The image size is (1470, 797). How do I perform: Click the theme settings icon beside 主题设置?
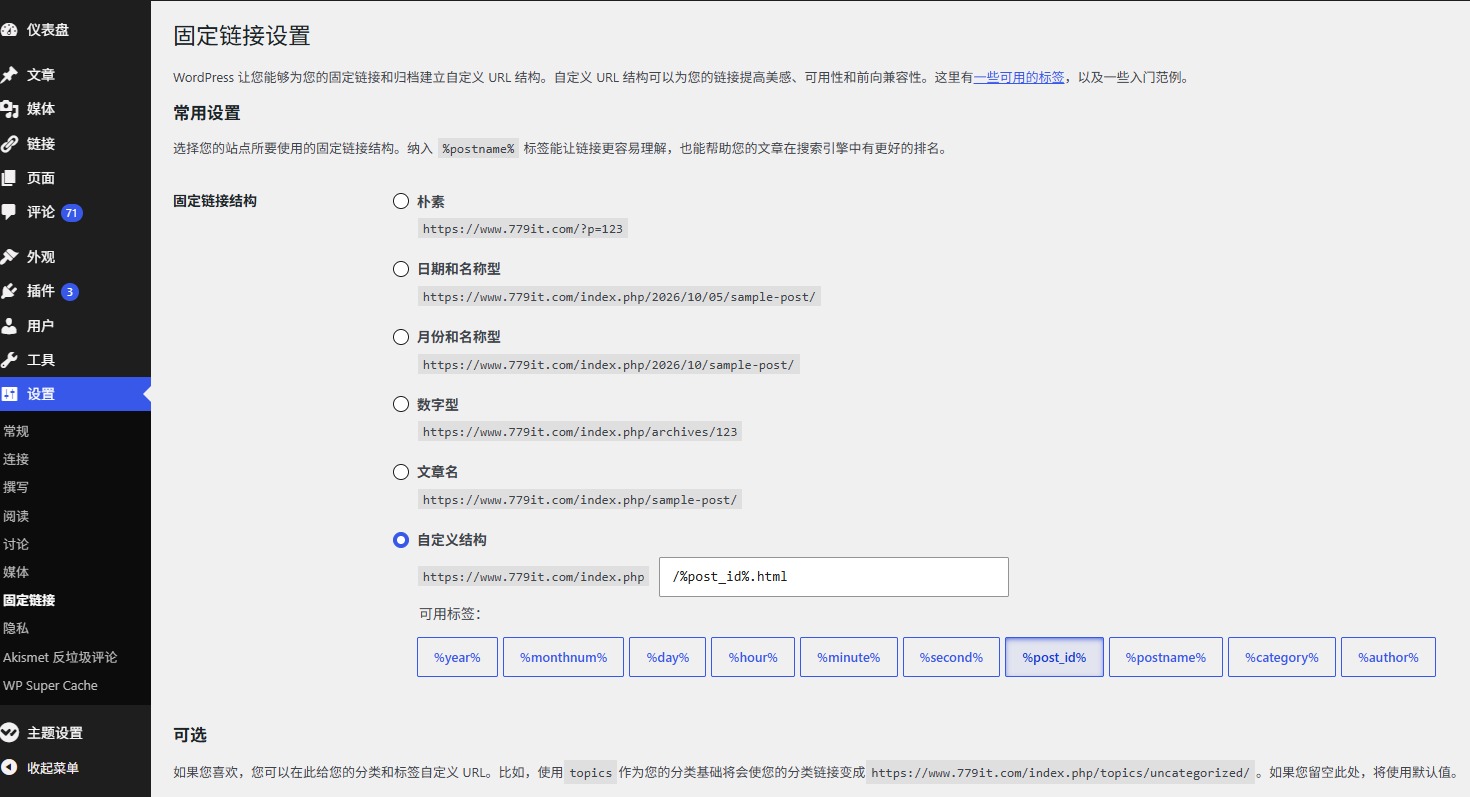(9, 733)
